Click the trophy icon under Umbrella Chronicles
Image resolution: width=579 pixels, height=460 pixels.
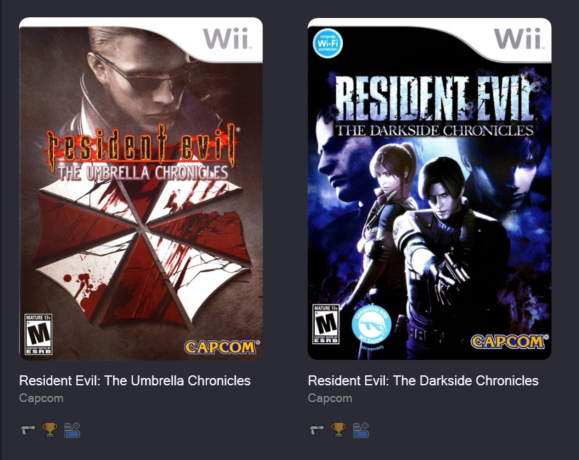[x=50, y=430]
